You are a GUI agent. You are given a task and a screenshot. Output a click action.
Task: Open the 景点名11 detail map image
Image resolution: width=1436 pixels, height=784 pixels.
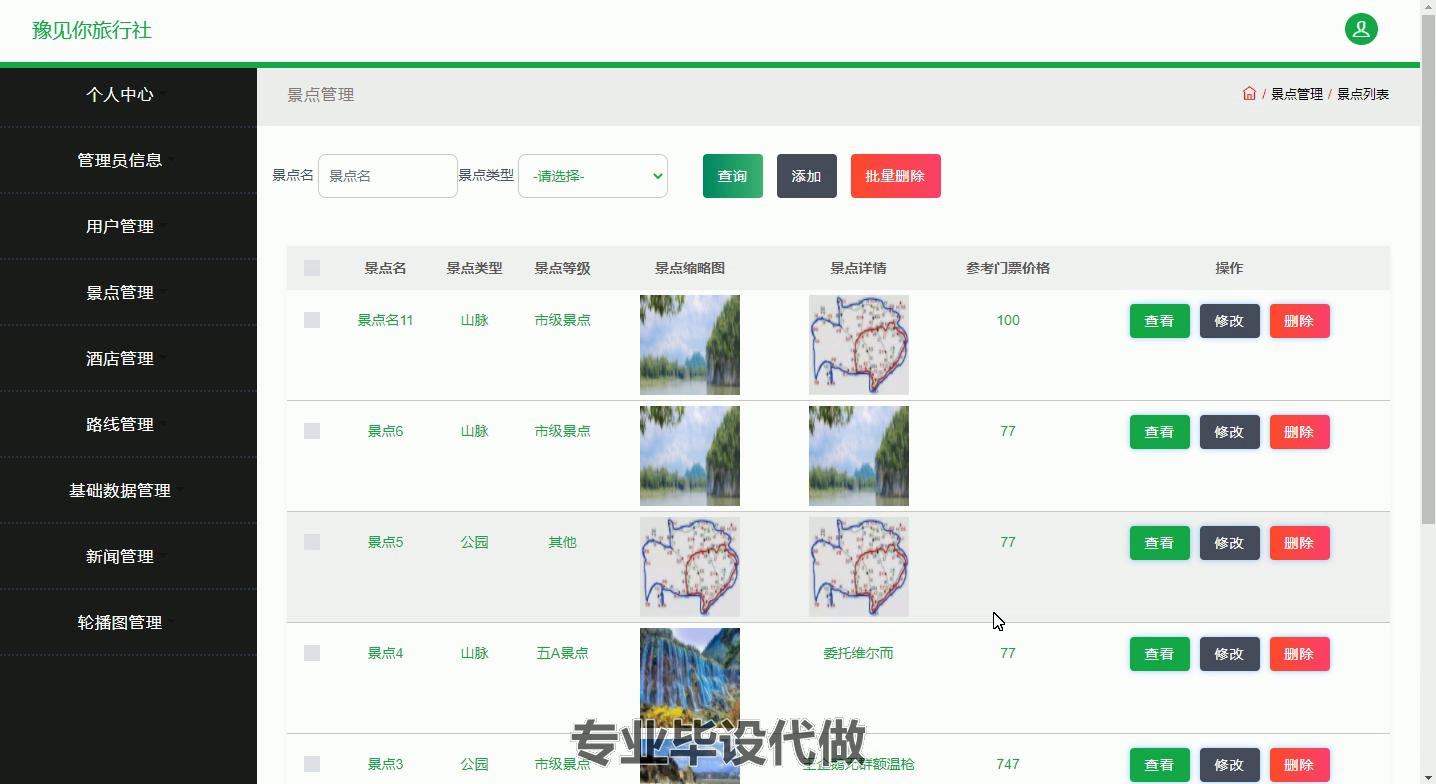[x=859, y=345]
